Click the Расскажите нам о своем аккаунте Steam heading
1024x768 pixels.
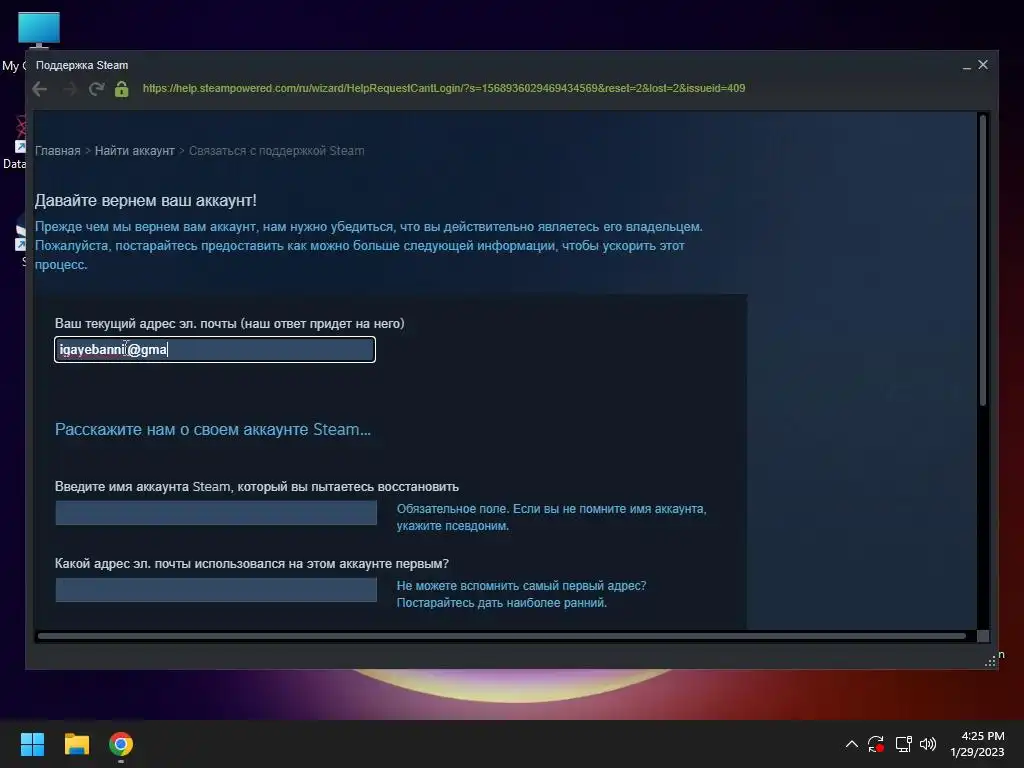click(213, 429)
